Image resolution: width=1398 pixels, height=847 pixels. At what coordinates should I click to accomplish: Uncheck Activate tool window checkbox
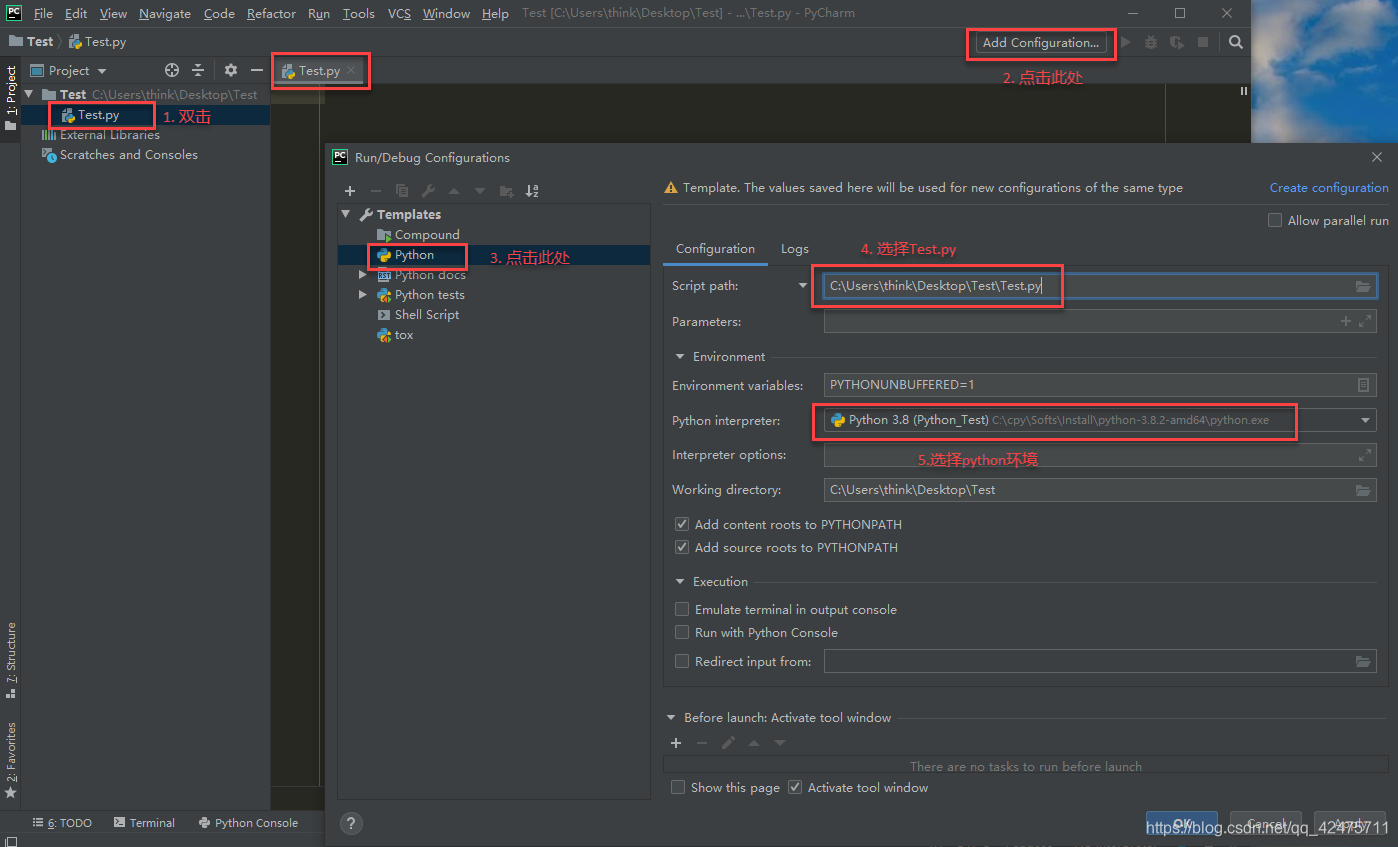795,787
